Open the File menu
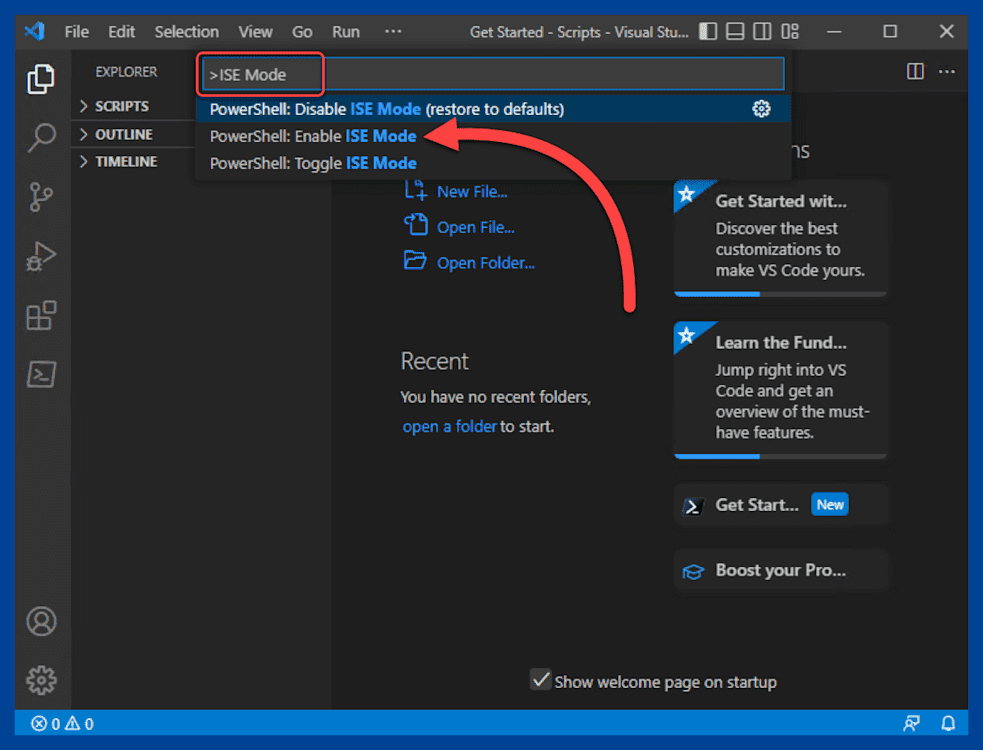This screenshot has width=983, height=750. pyautogui.click(x=76, y=31)
